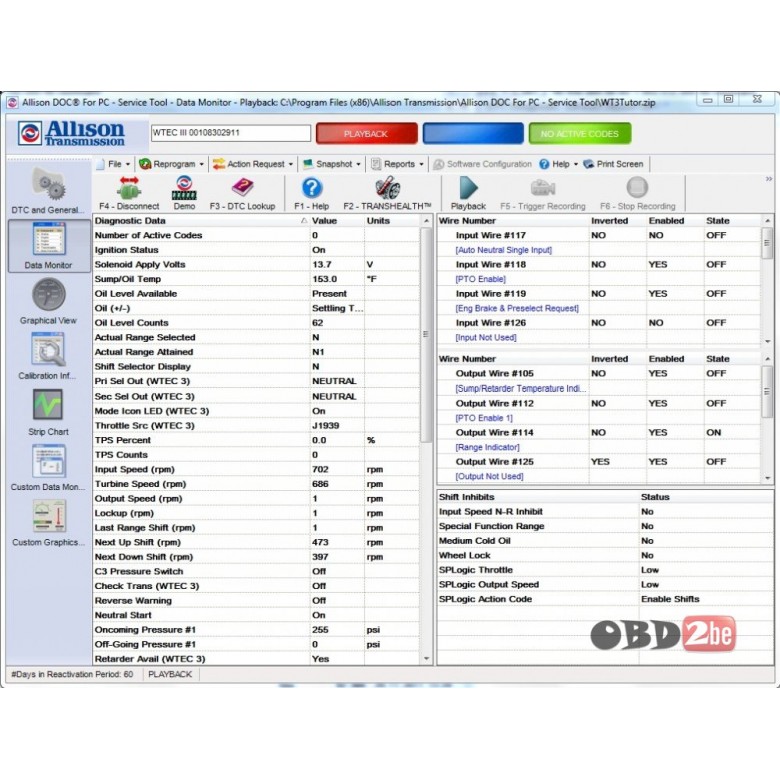
Task: Click diagnostic data scrollbar down arrow
Action: (426, 659)
